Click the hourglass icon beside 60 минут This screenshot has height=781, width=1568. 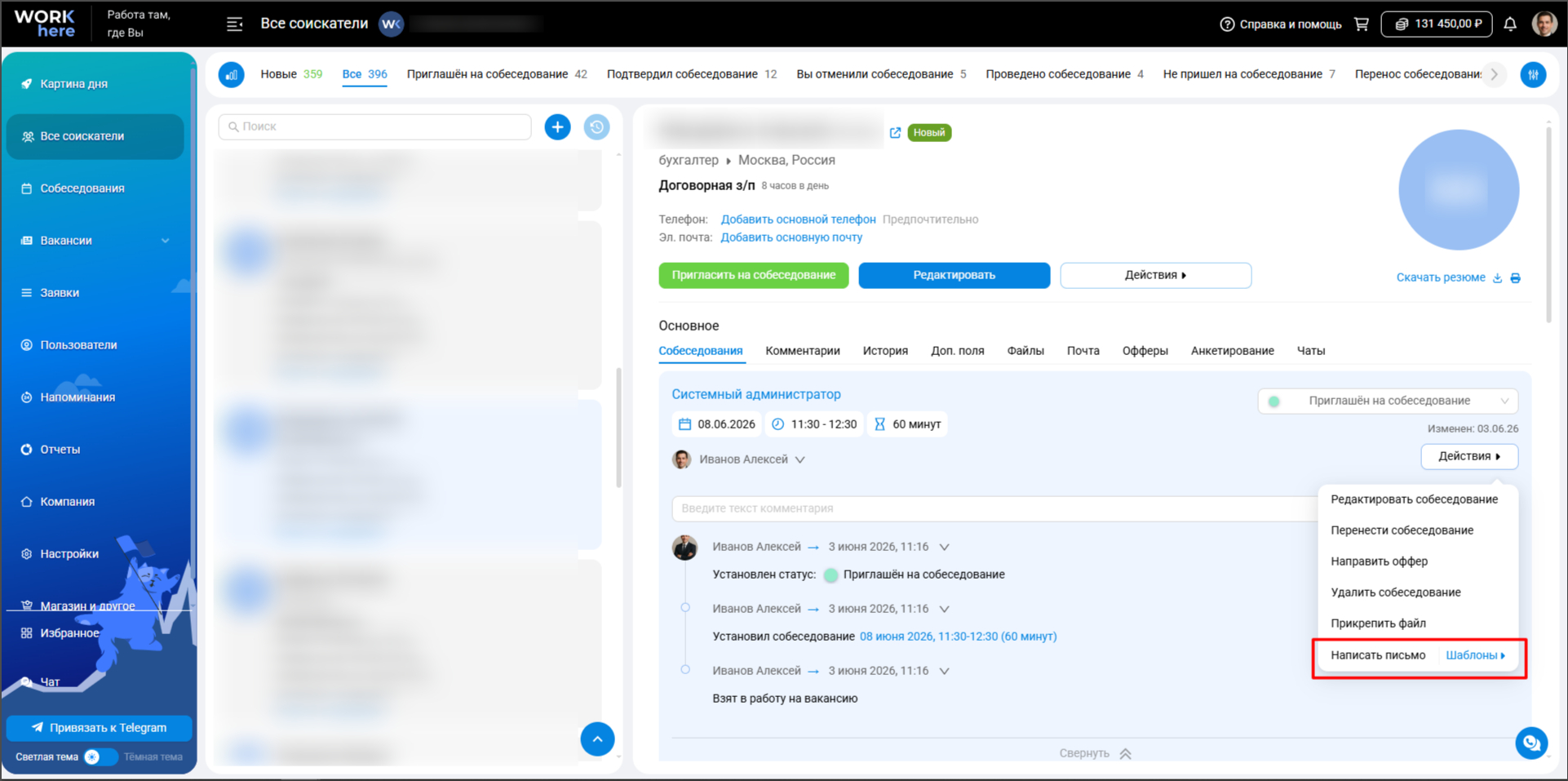[879, 424]
